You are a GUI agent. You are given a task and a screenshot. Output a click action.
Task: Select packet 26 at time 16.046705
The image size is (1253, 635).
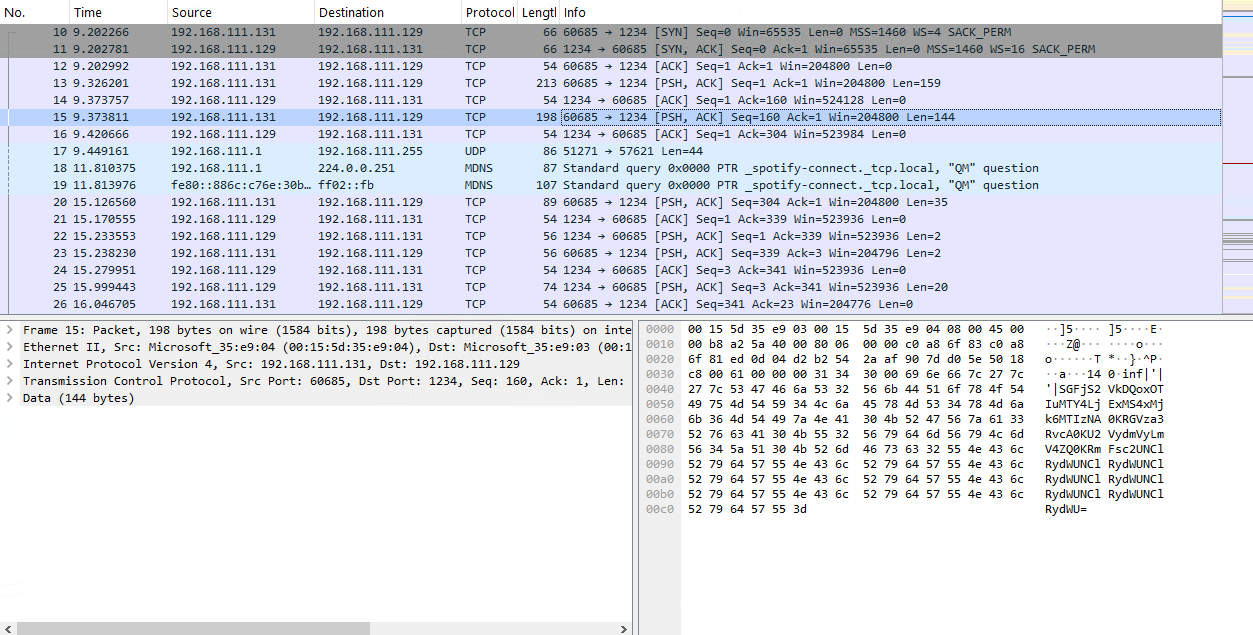(x=610, y=304)
